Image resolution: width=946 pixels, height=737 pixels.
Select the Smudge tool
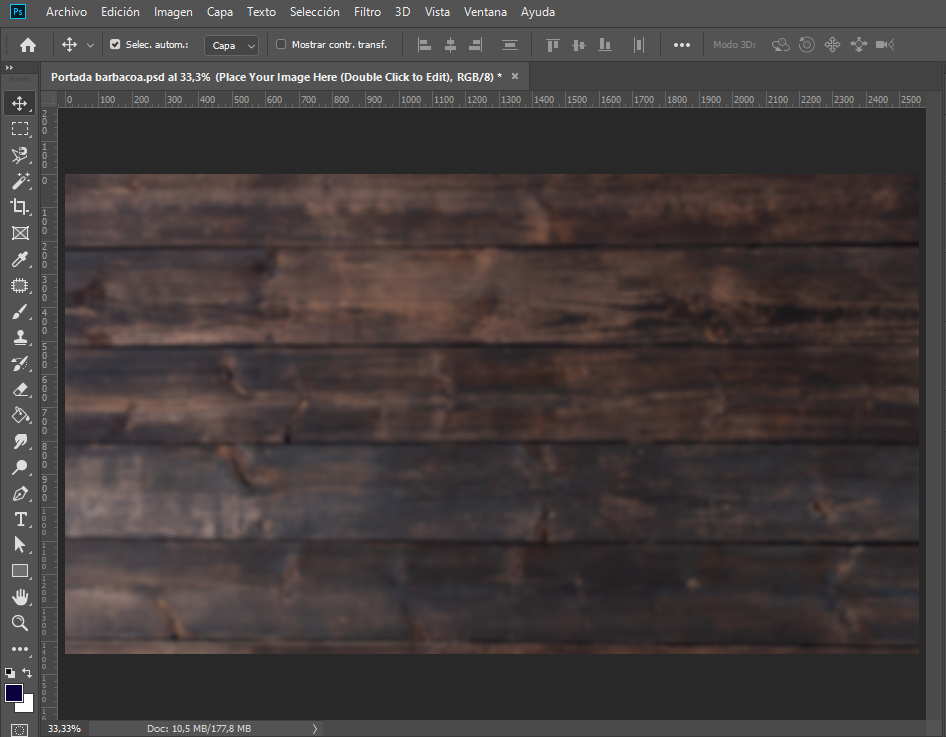[19, 441]
